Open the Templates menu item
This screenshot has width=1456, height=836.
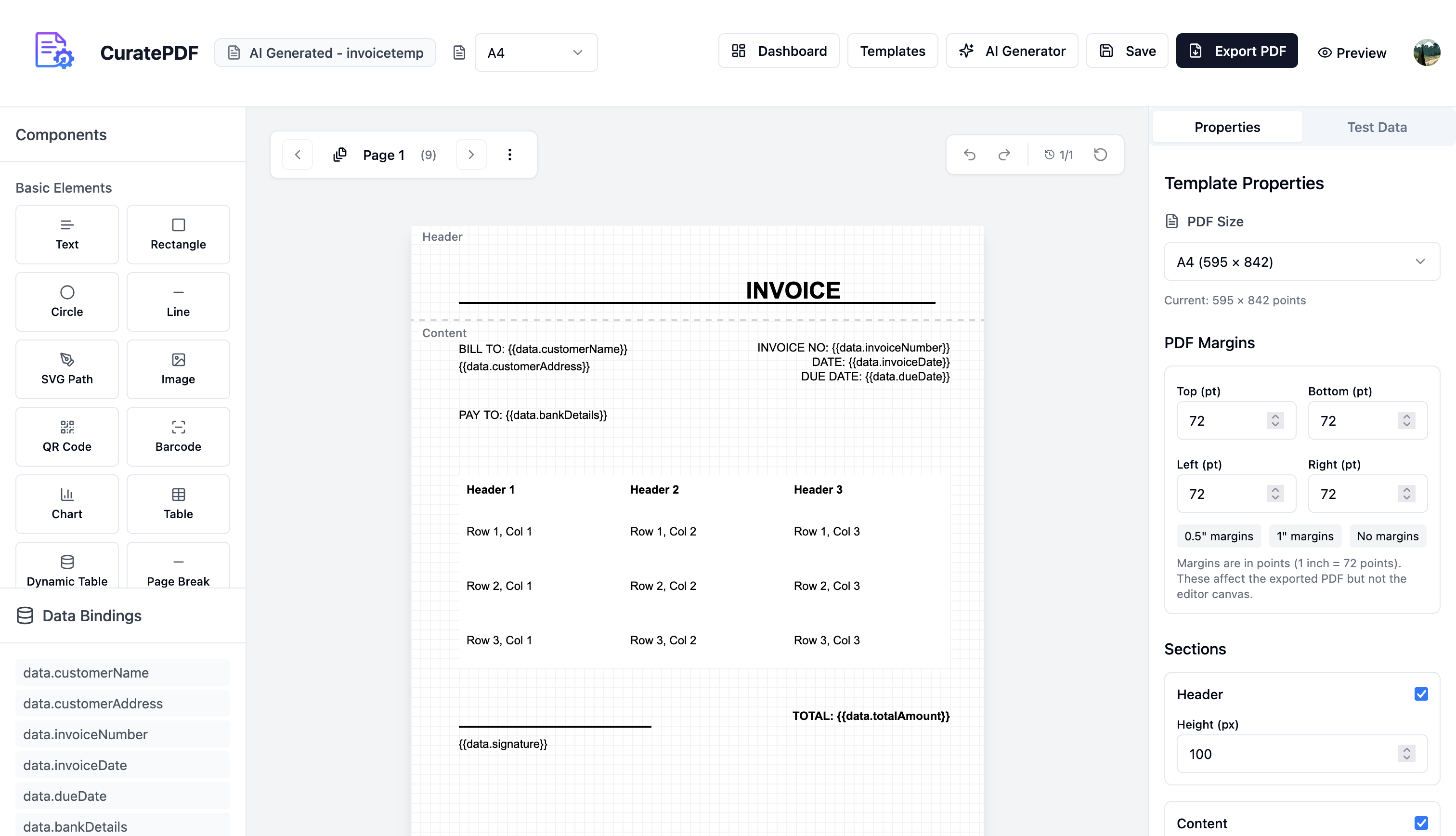tap(892, 51)
